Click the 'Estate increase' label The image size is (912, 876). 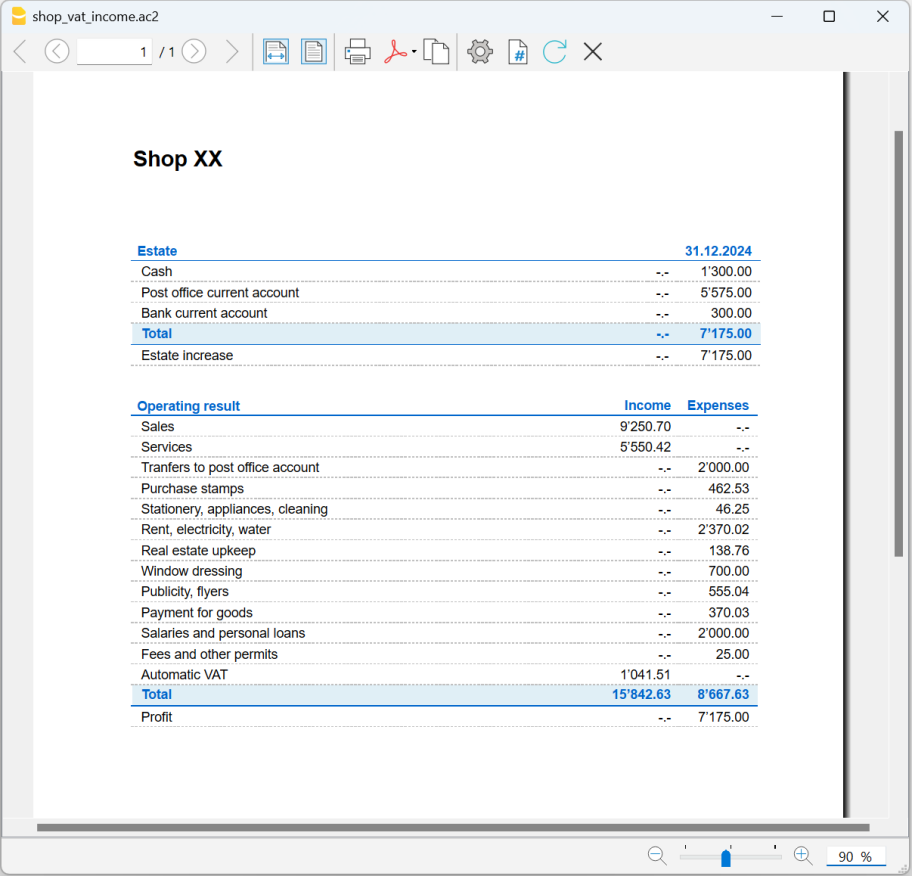(187, 355)
